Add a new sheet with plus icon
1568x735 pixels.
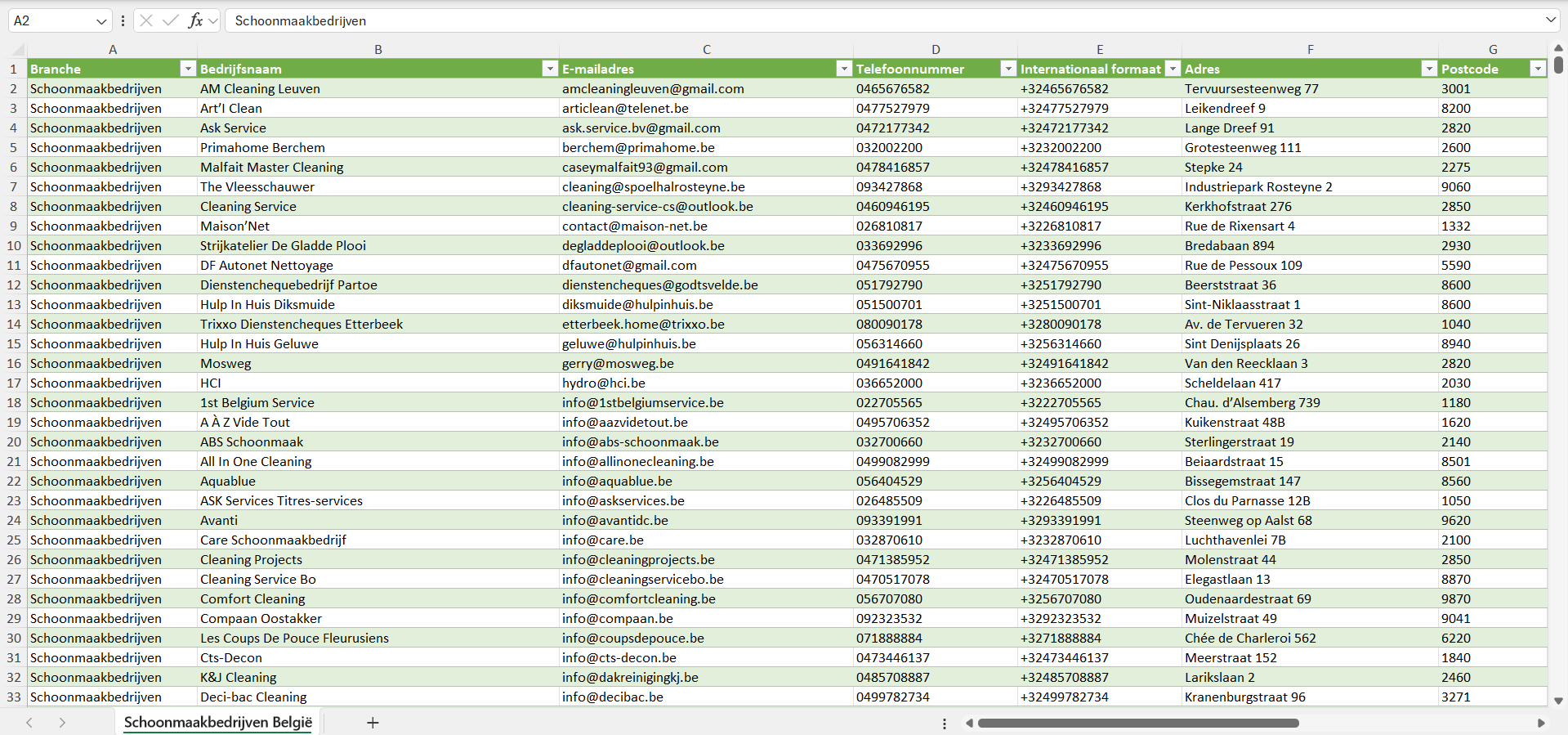pos(373,723)
